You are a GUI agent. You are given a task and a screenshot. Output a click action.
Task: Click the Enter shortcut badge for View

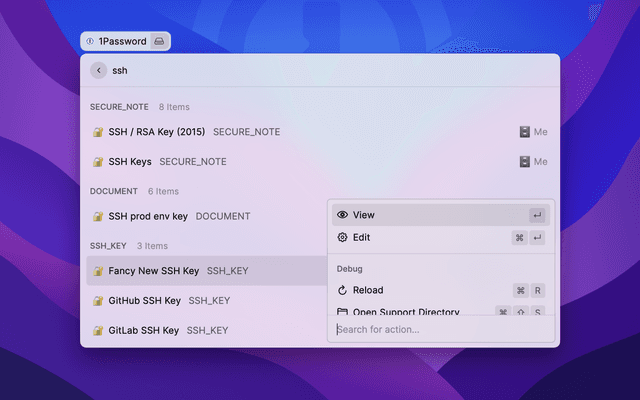[x=537, y=215]
